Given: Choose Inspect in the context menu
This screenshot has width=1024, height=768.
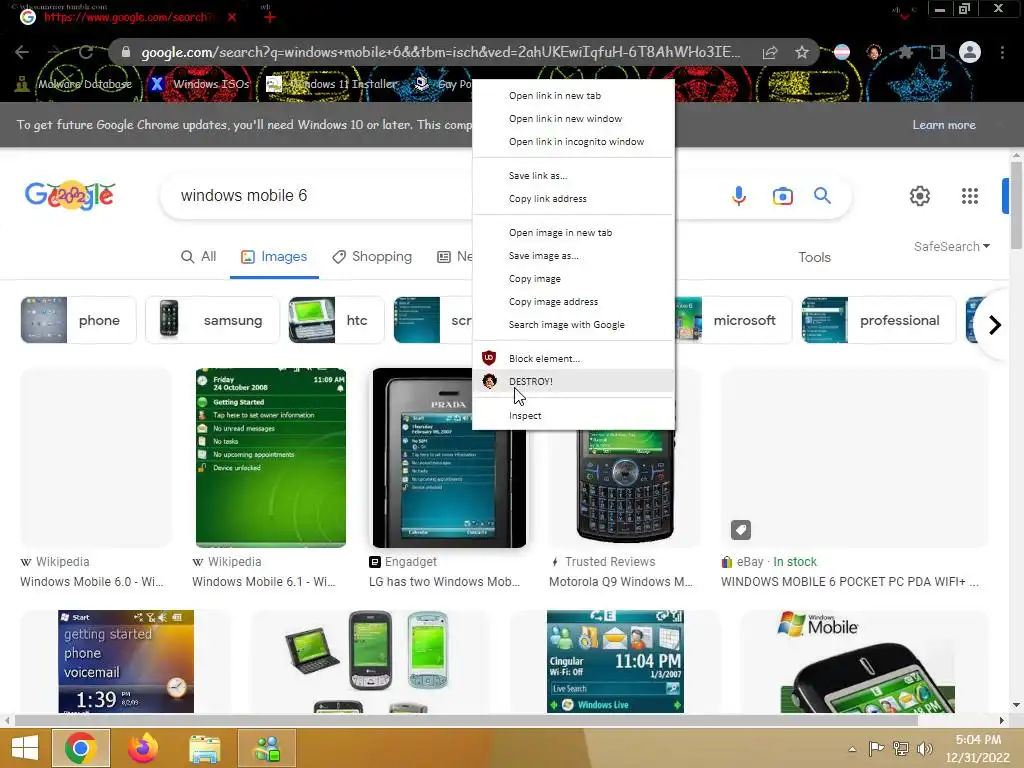Looking at the screenshot, I should 573,415.
